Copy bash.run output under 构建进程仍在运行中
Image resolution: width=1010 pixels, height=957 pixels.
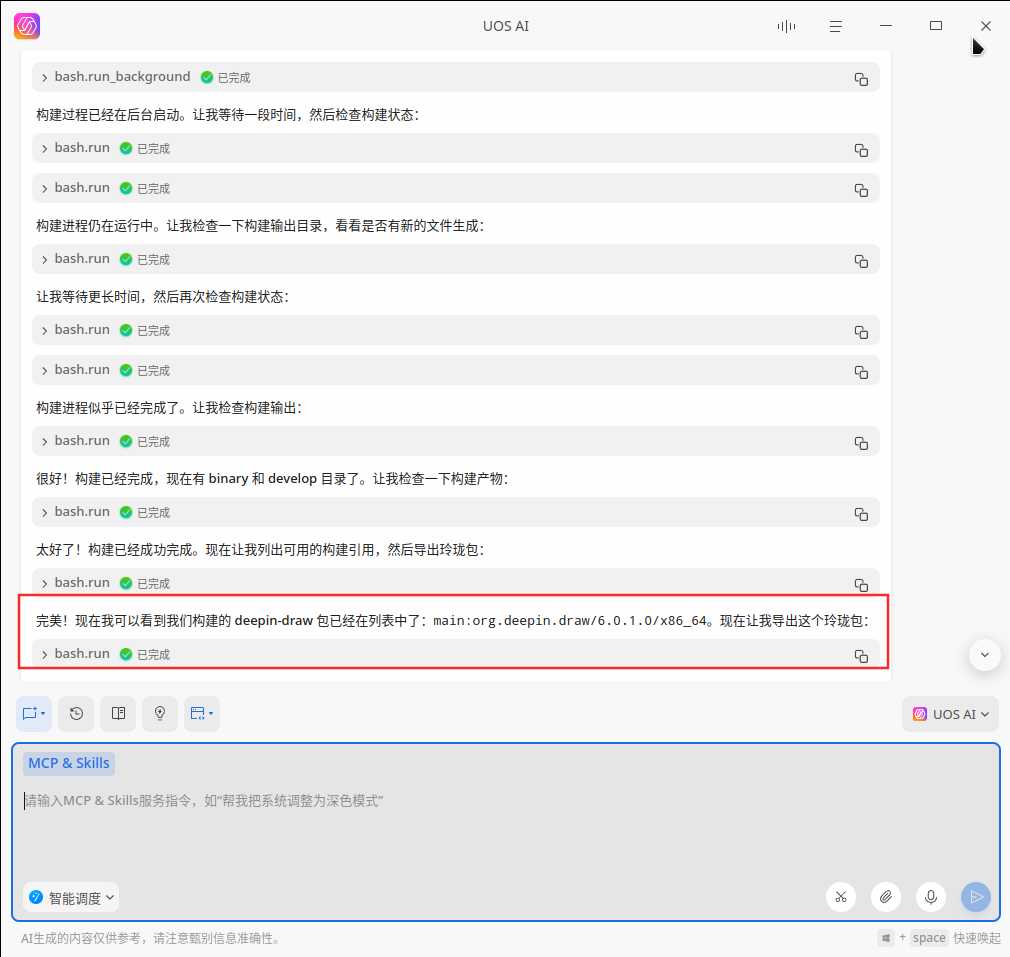(861, 261)
